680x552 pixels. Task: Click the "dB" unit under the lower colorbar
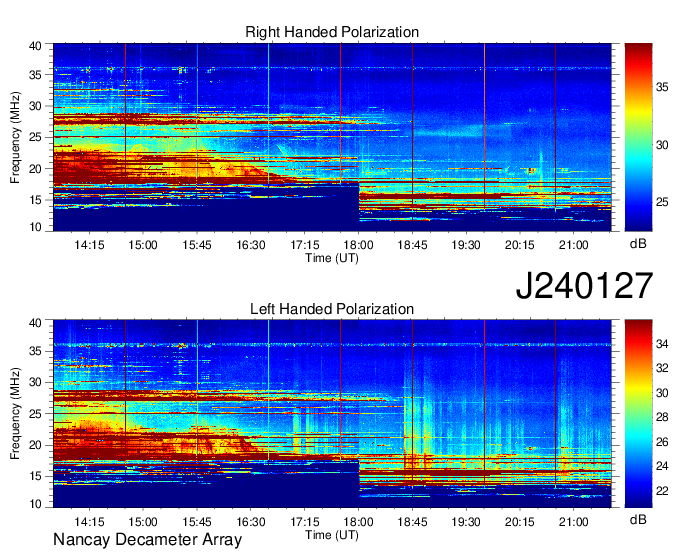(638, 519)
